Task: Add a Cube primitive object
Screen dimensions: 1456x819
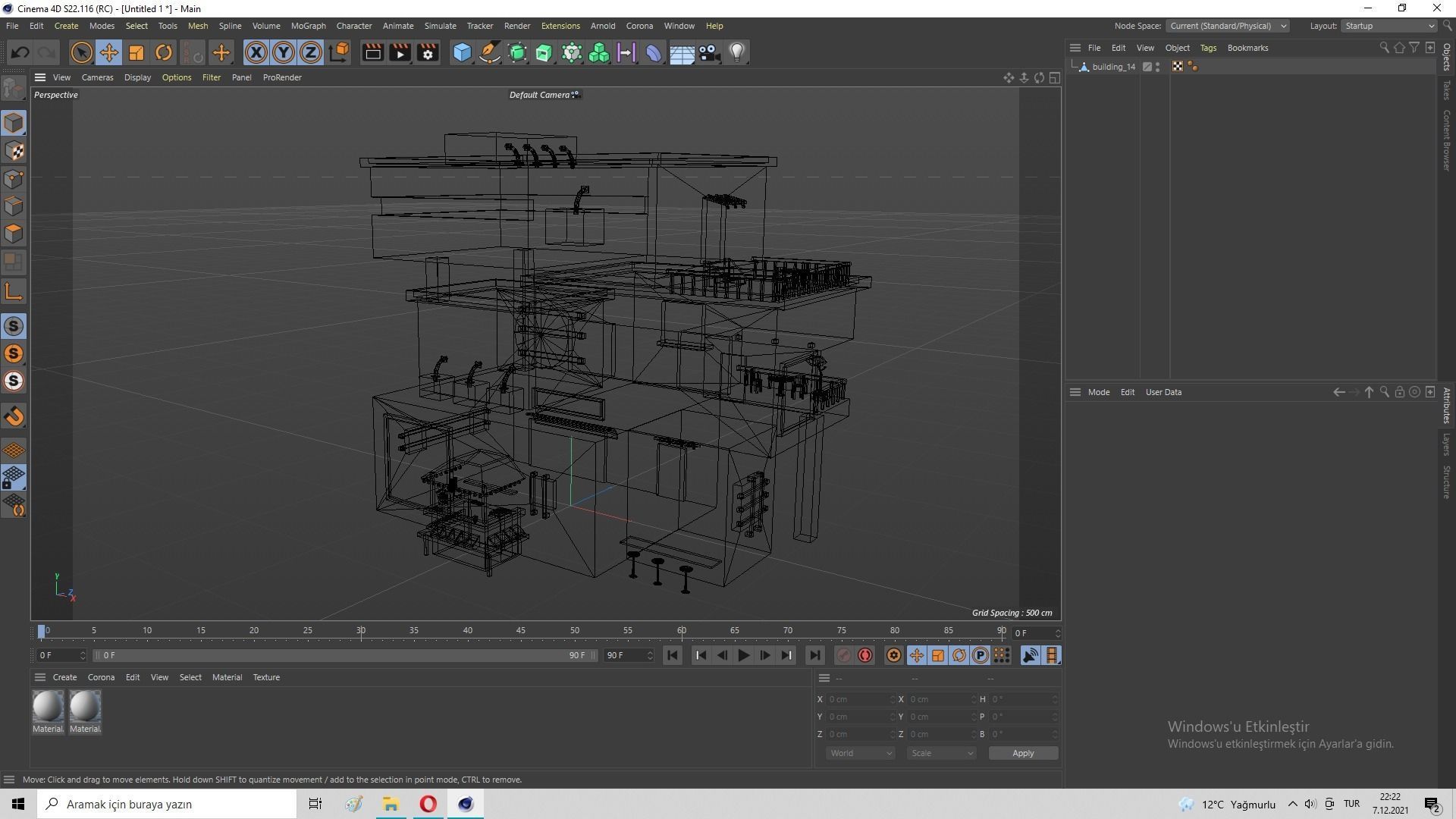Action: click(462, 52)
